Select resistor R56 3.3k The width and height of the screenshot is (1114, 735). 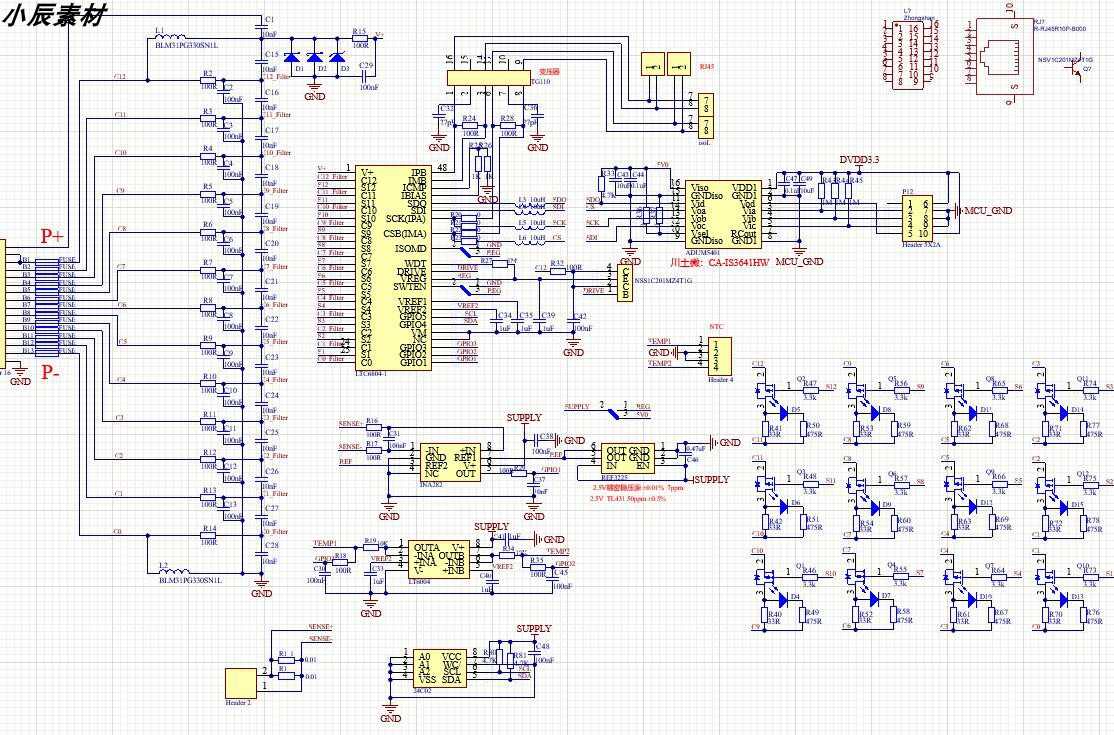tap(901, 390)
